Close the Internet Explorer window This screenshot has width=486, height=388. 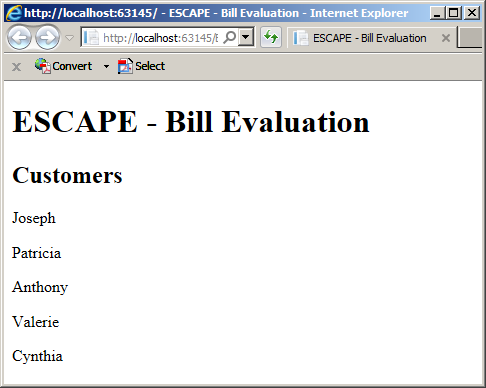(x=472, y=13)
